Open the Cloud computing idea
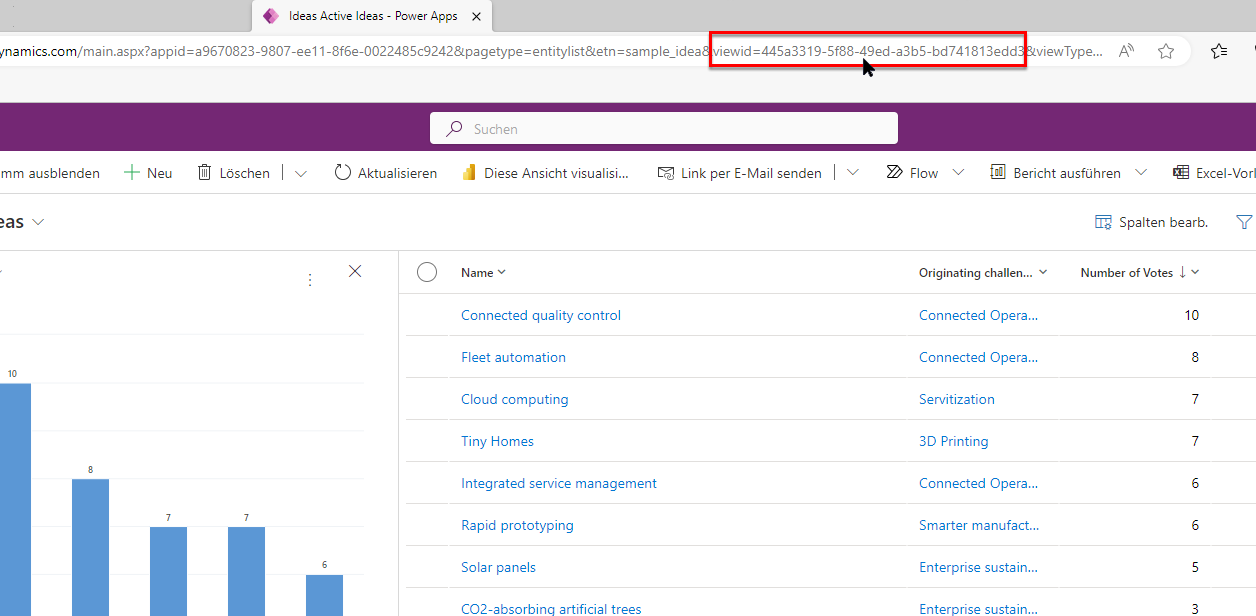Viewport: 1256px width, 616px height. click(514, 399)
